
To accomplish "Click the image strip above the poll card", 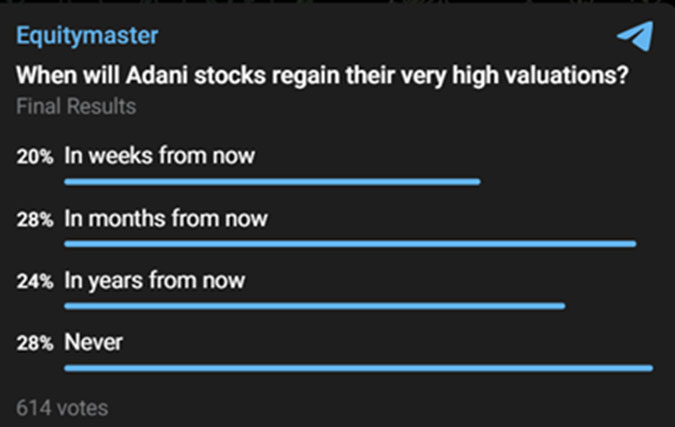I will point(338,2).
